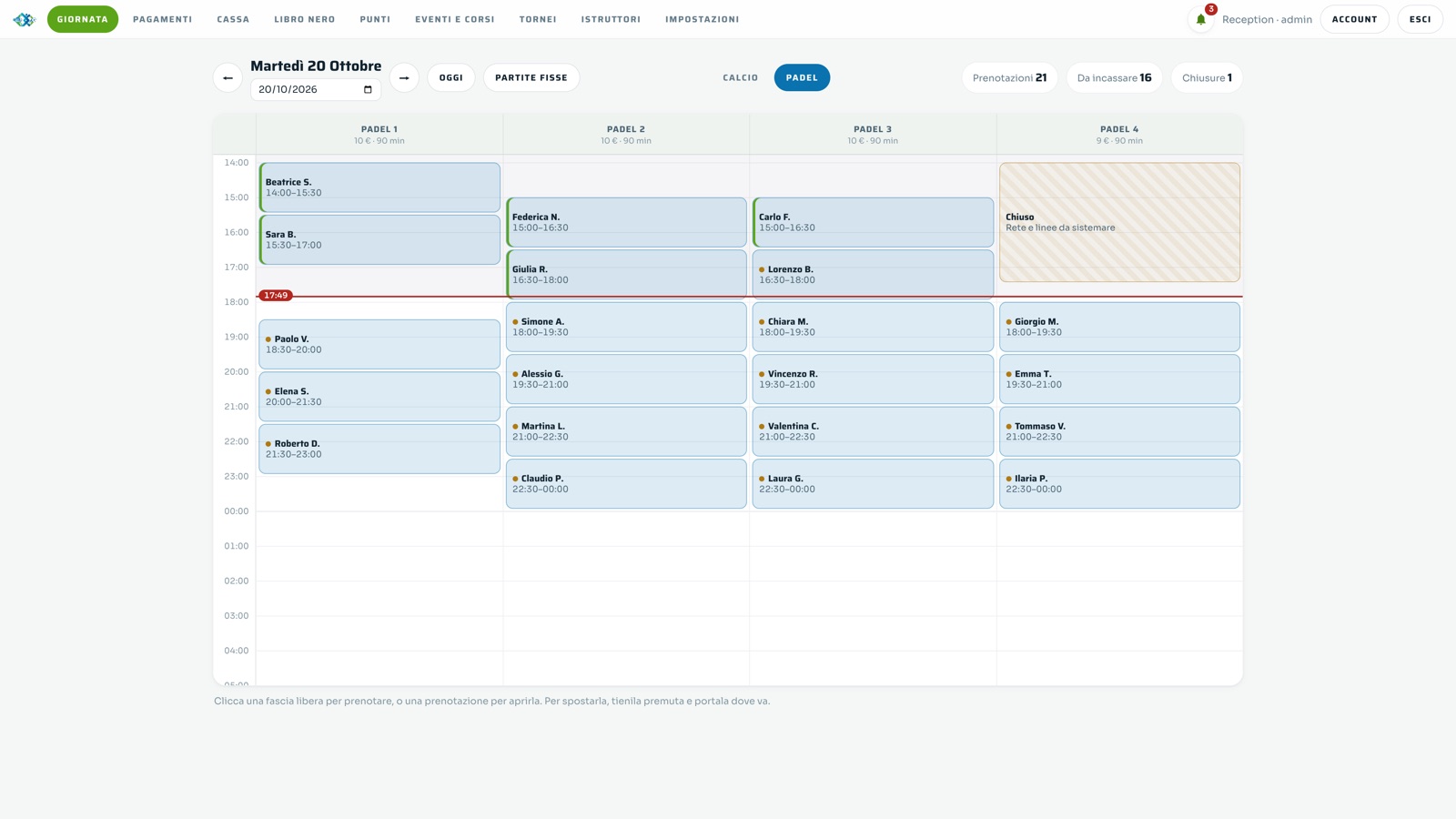1456x819 pixels.
Task: Open Federica N. booking on Padel 2
Action: click(626, 222)
